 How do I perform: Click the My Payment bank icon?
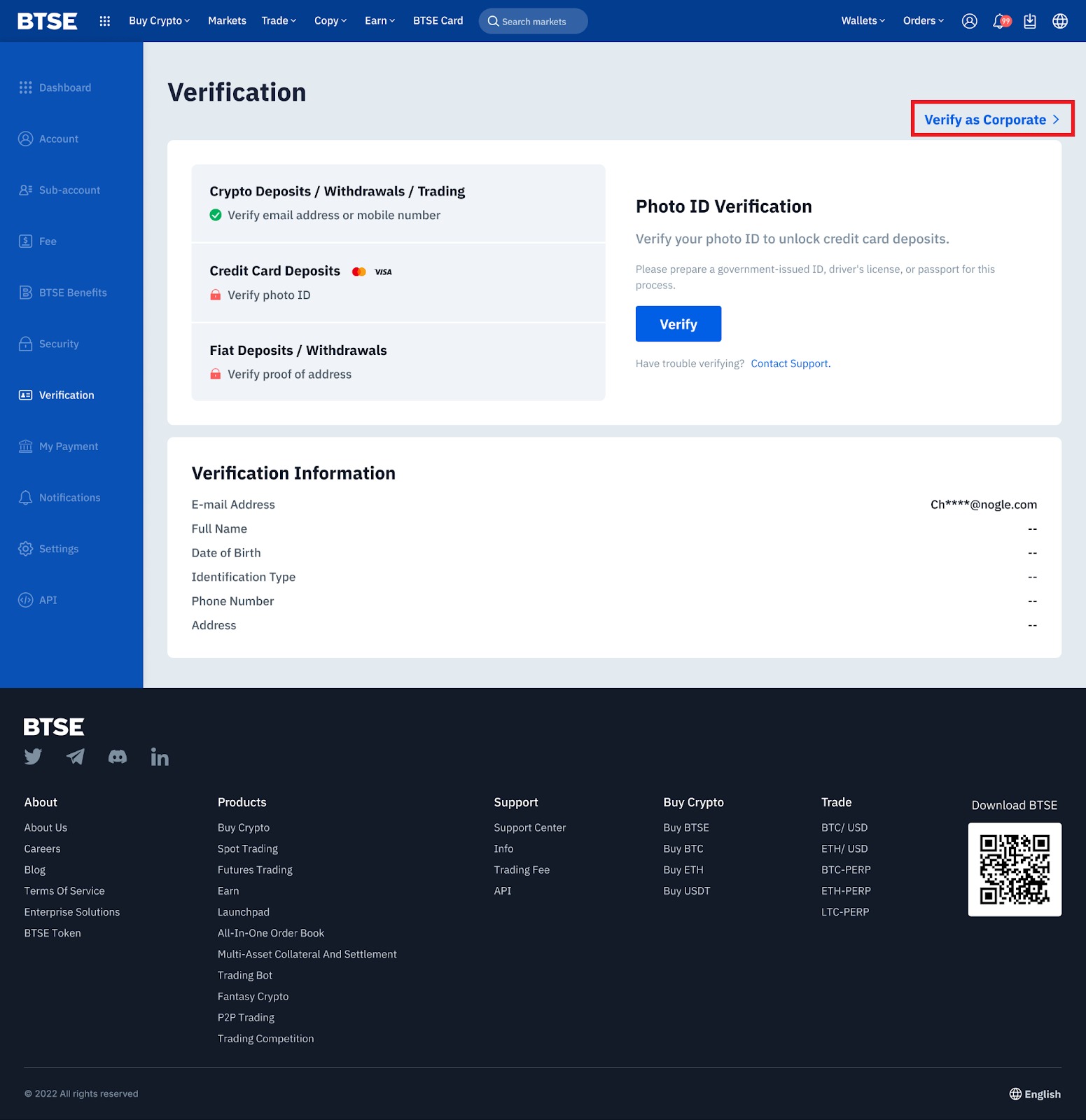click(x=26, y=446)
